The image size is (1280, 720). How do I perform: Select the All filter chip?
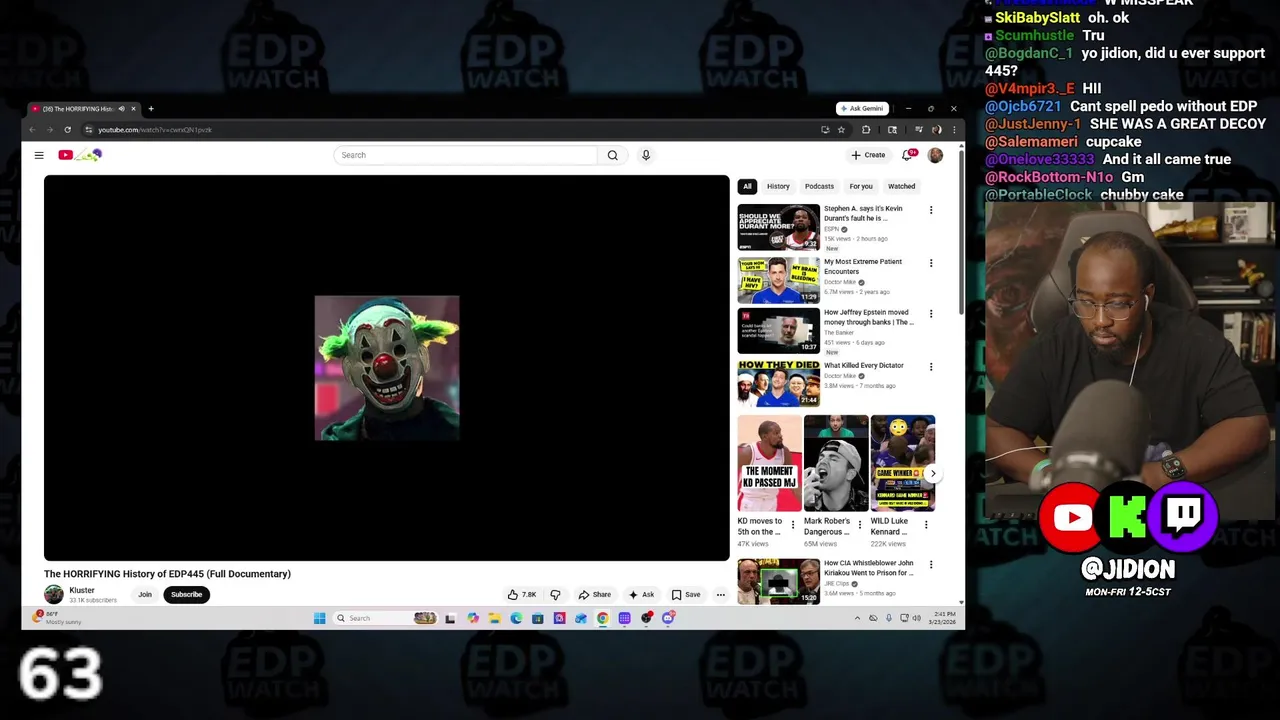747,186
